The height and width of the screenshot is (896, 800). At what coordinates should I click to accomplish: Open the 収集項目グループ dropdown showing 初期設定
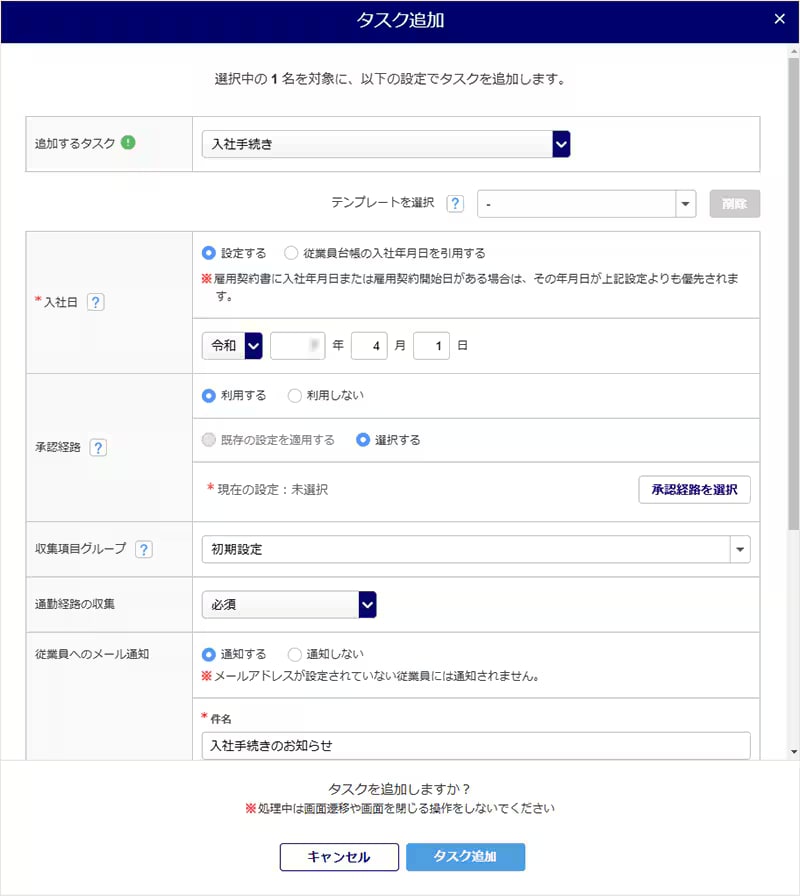475,549
